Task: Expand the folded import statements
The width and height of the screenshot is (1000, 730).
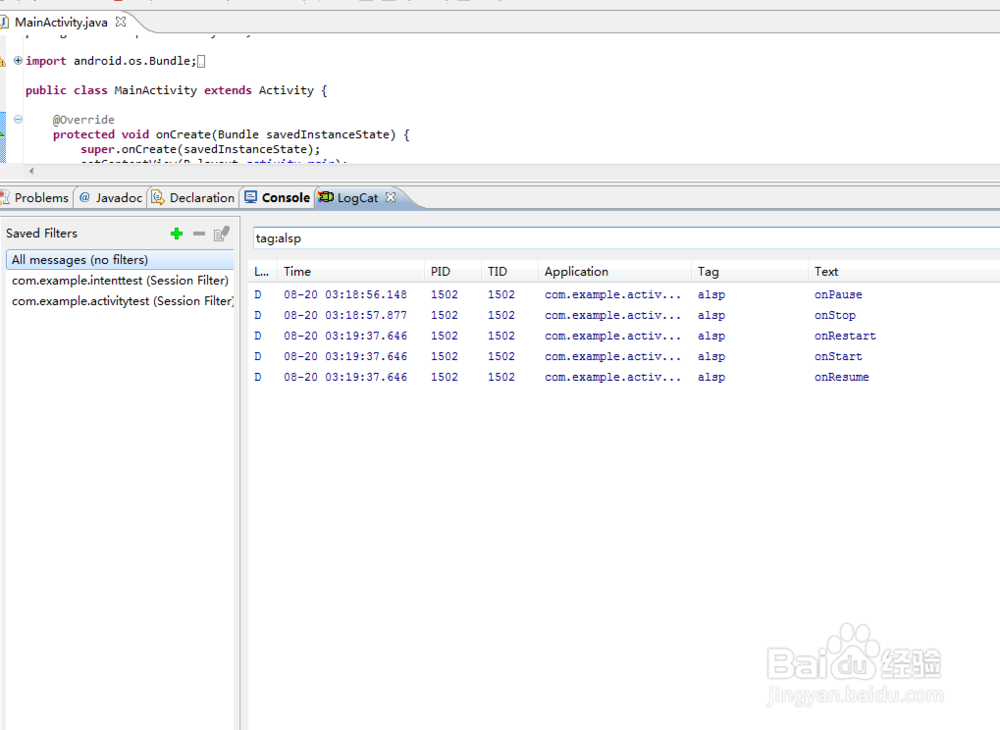Action: click(x=18, y=61)
